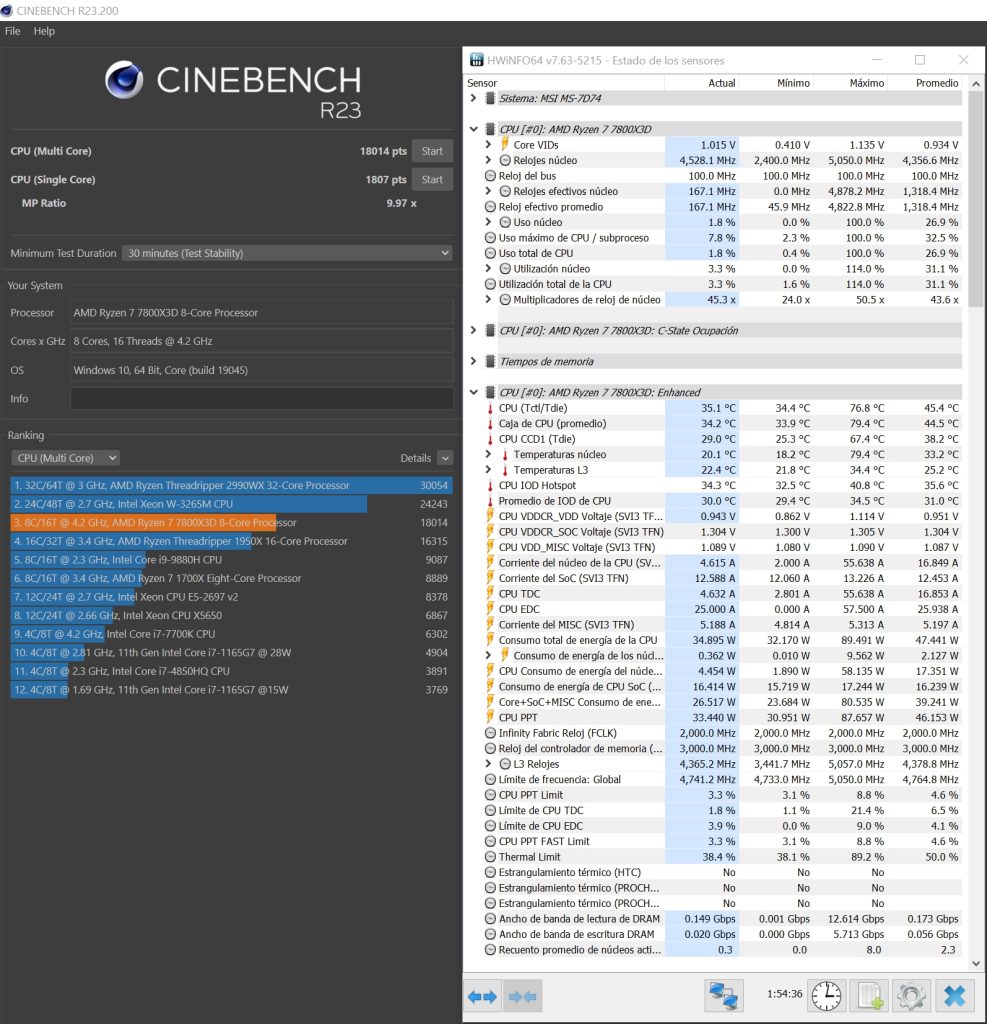Click the thermometer icon beside CPU IOD Hotspot
Screen dimensions: 987x1024
(x=490, y=485)
